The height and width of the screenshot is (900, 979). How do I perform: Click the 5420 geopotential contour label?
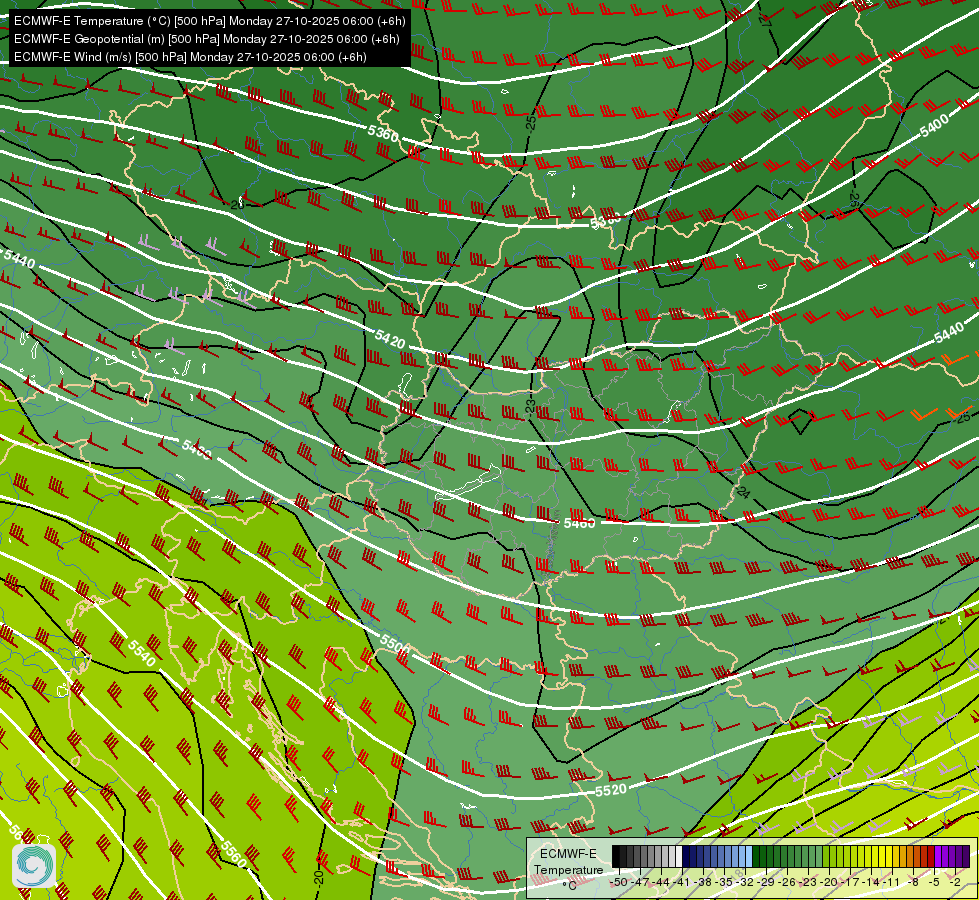tap(390, 339)
